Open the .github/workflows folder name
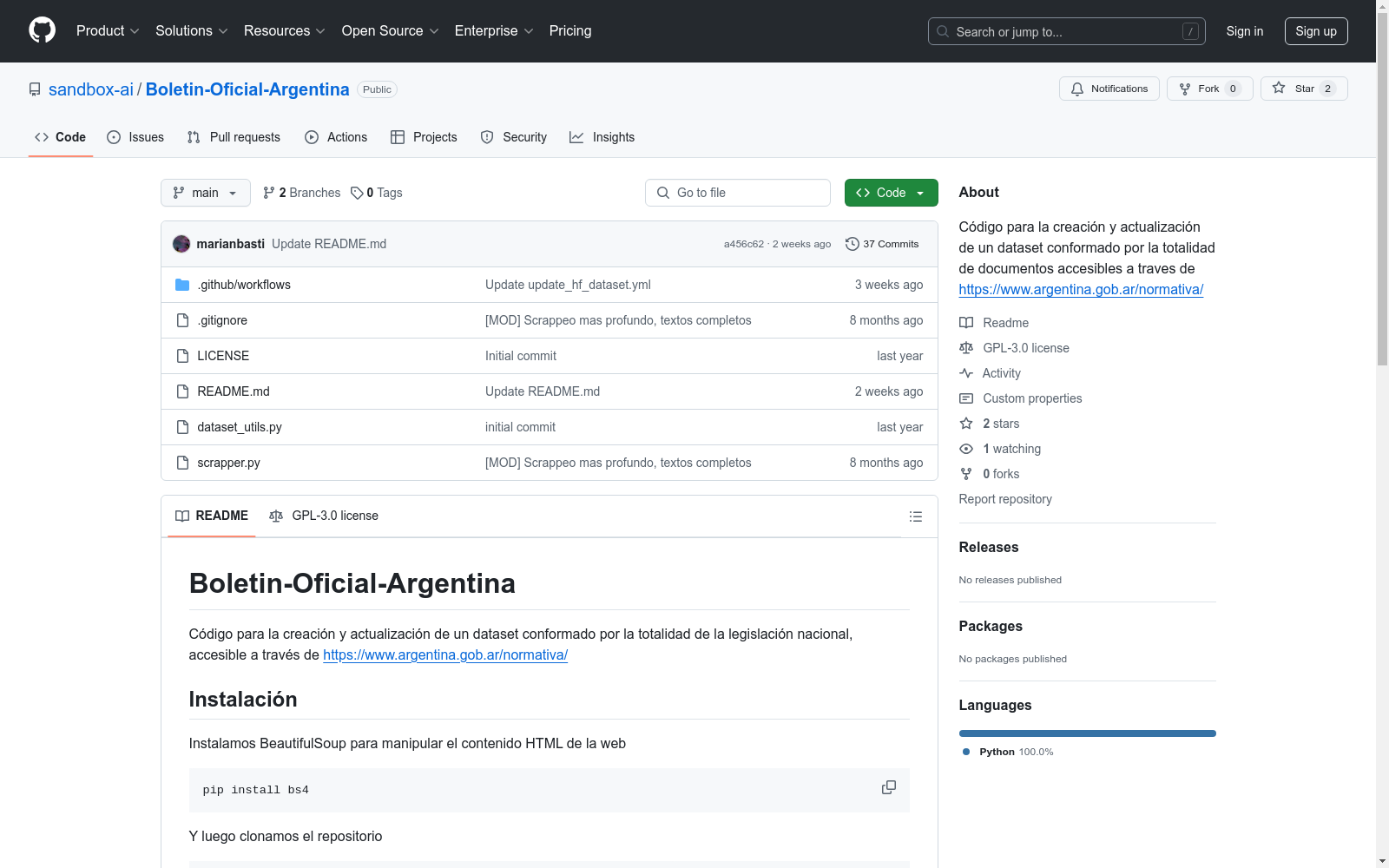Viewport: 1389px width, 868px height. [x=244, y=285]
